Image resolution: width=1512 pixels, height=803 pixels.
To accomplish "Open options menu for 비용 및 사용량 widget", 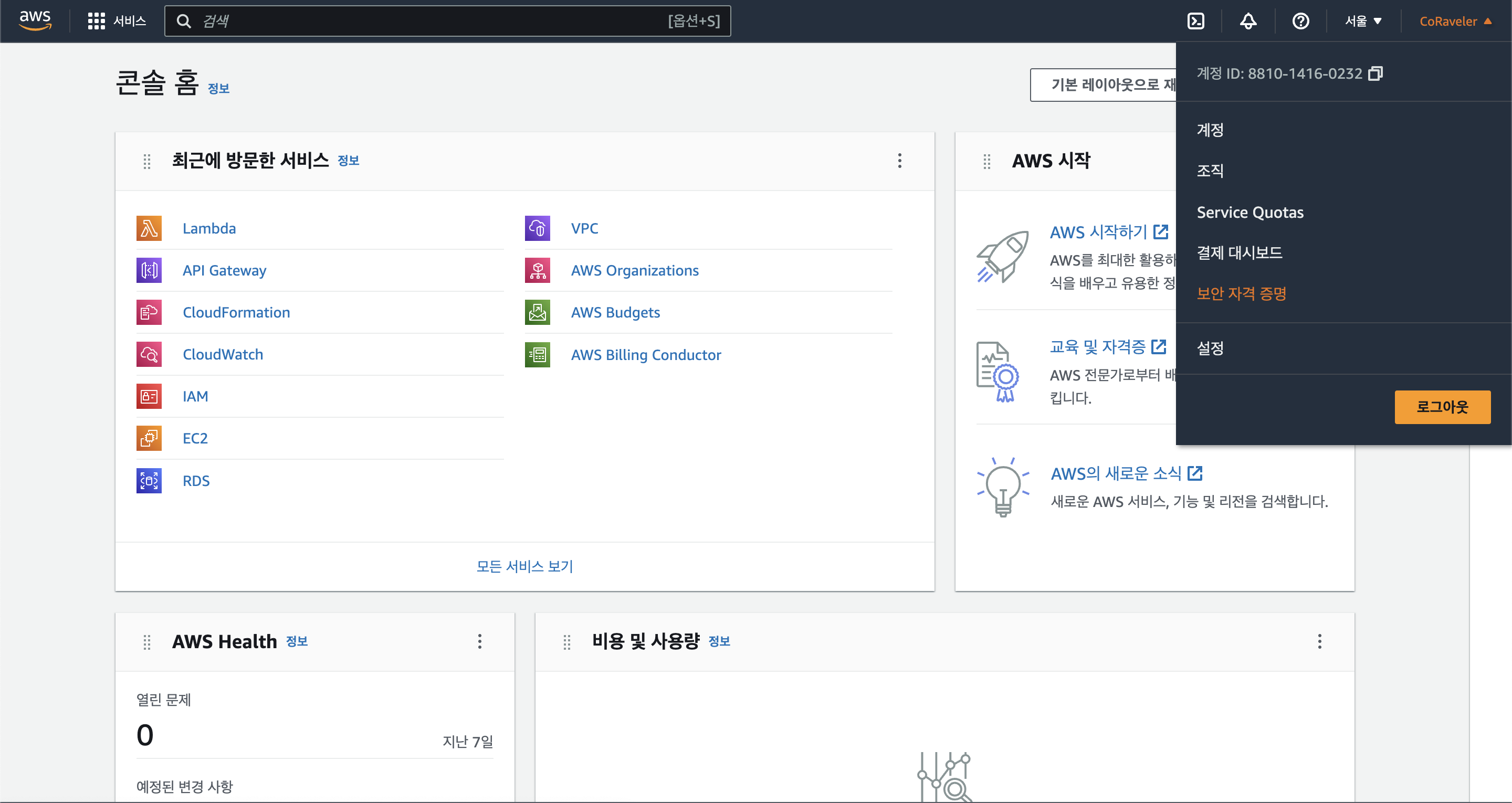I will click(1319, 641).
